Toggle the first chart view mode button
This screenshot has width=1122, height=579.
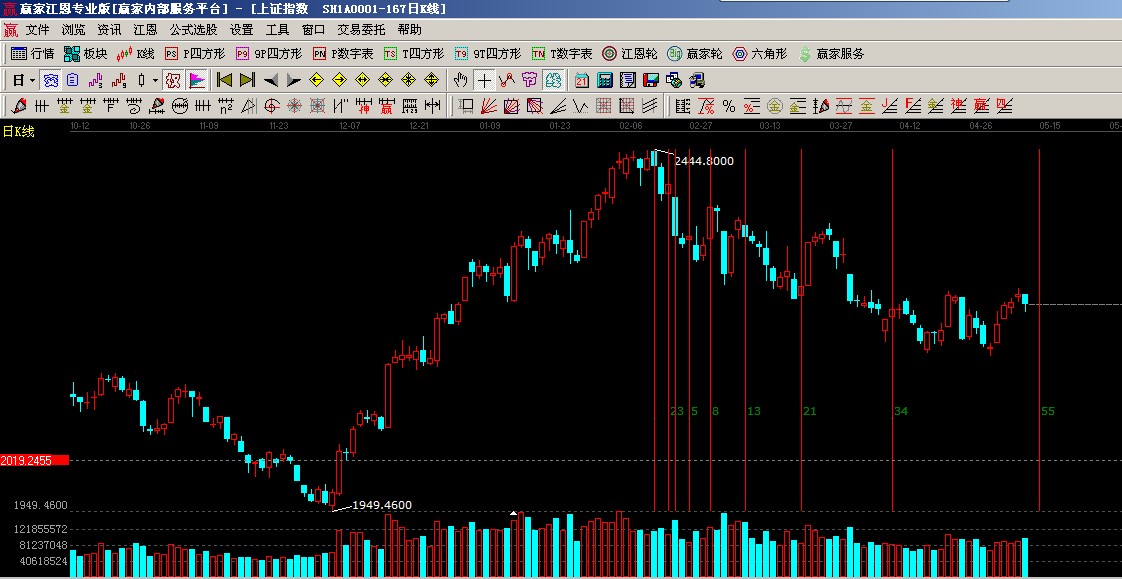[50, 80]
